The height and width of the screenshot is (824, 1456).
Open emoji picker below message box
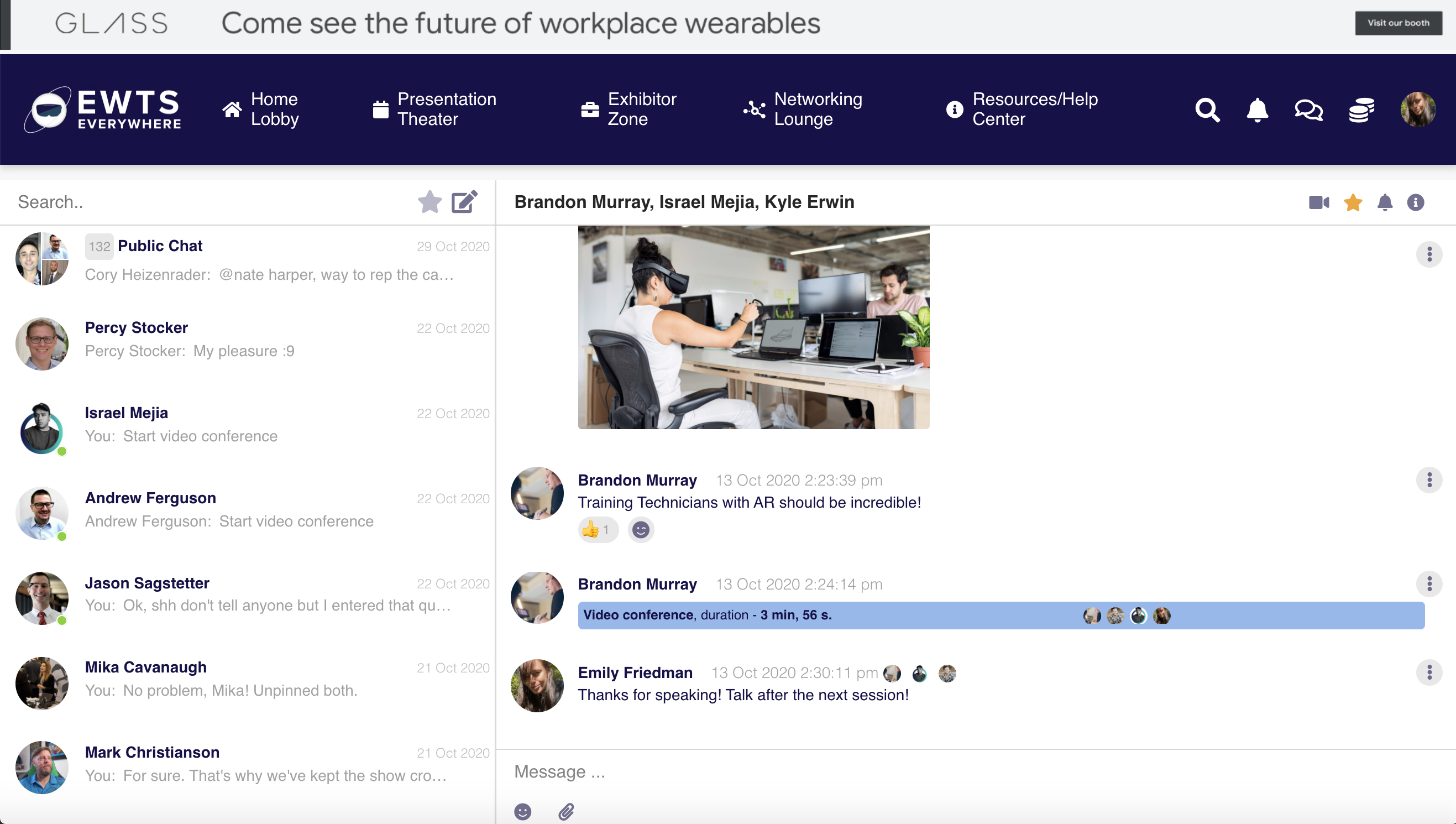point(522,811)
